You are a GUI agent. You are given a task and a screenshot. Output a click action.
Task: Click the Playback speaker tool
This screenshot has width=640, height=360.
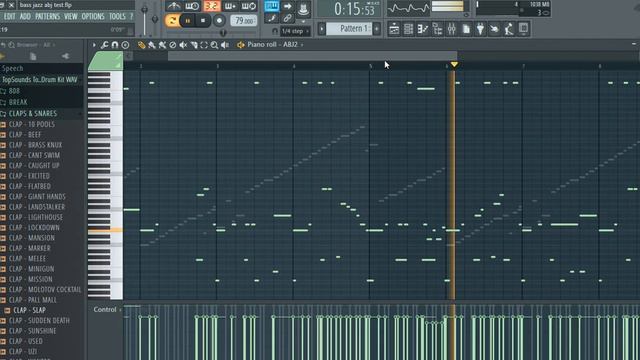pos(225,45)
